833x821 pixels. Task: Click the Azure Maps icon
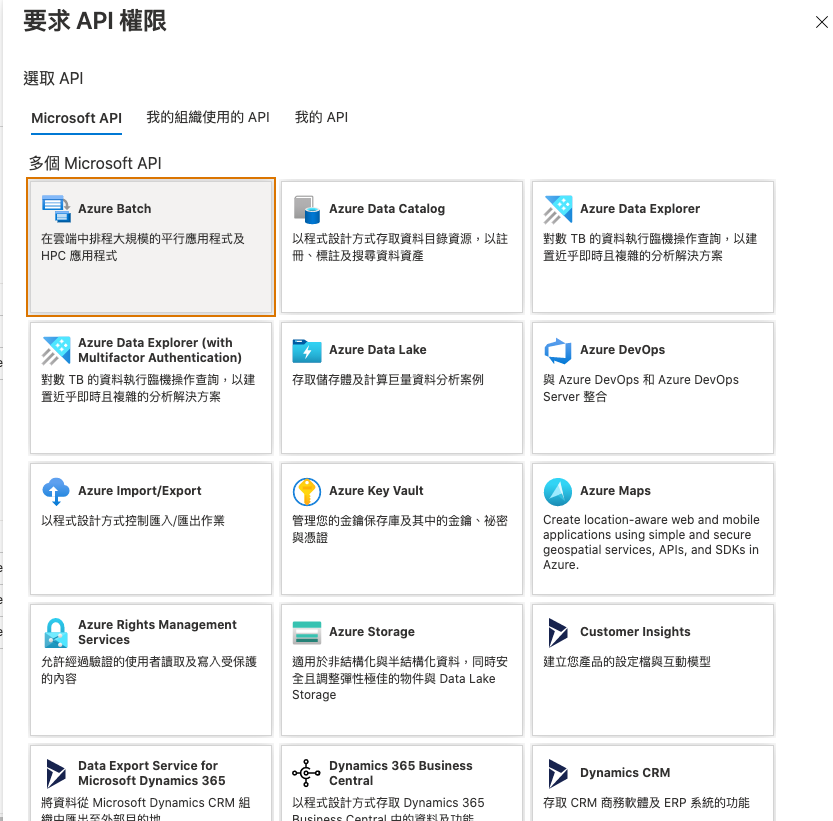click(558, 492)
